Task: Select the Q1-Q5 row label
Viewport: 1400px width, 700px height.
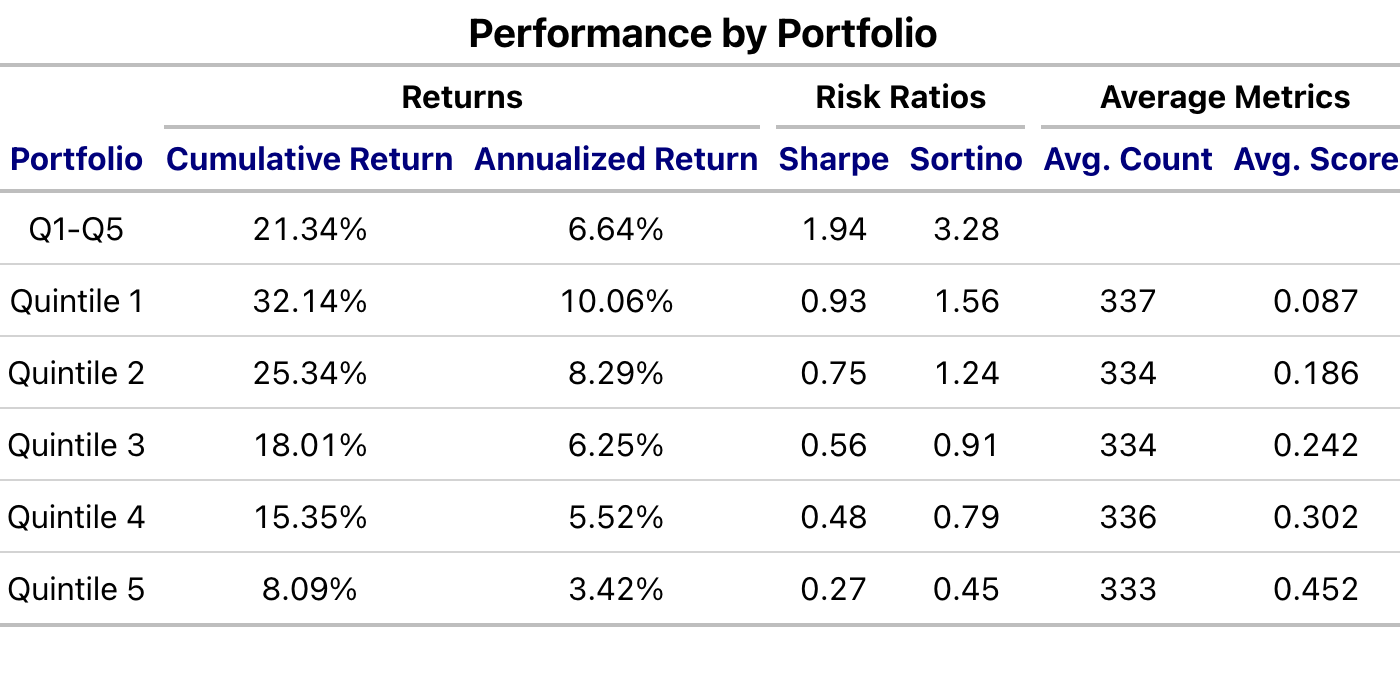Action: [x=76, y=229]
